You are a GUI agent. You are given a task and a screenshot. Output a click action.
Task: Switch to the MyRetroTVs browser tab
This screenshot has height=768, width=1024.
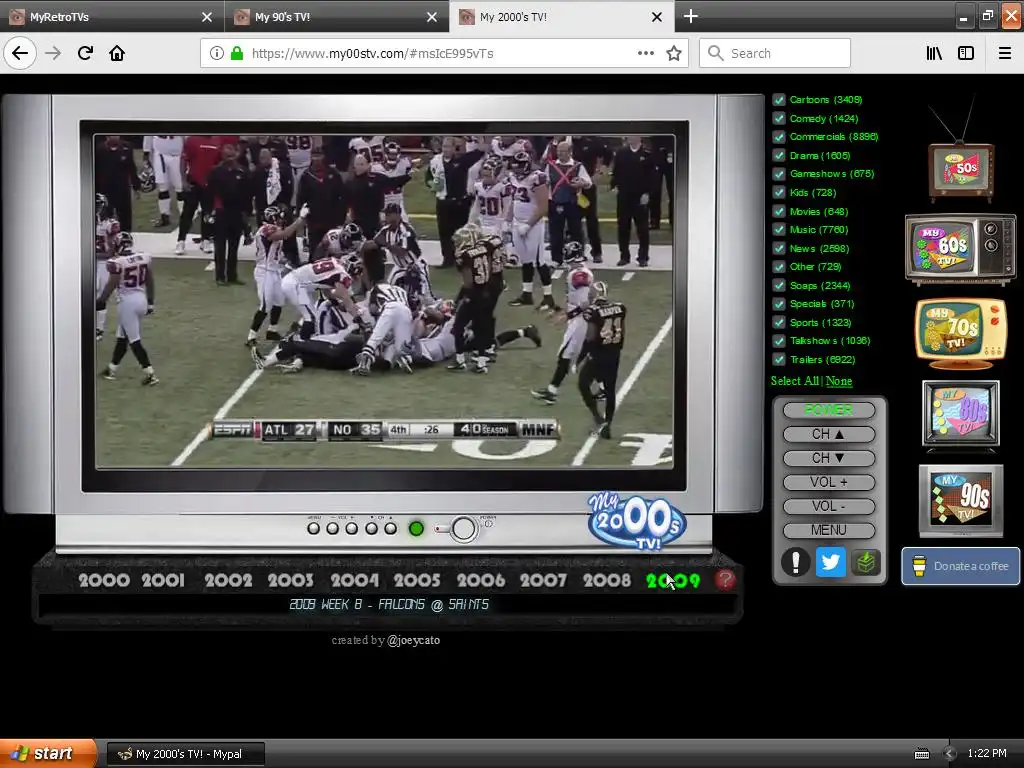point(111,16)
